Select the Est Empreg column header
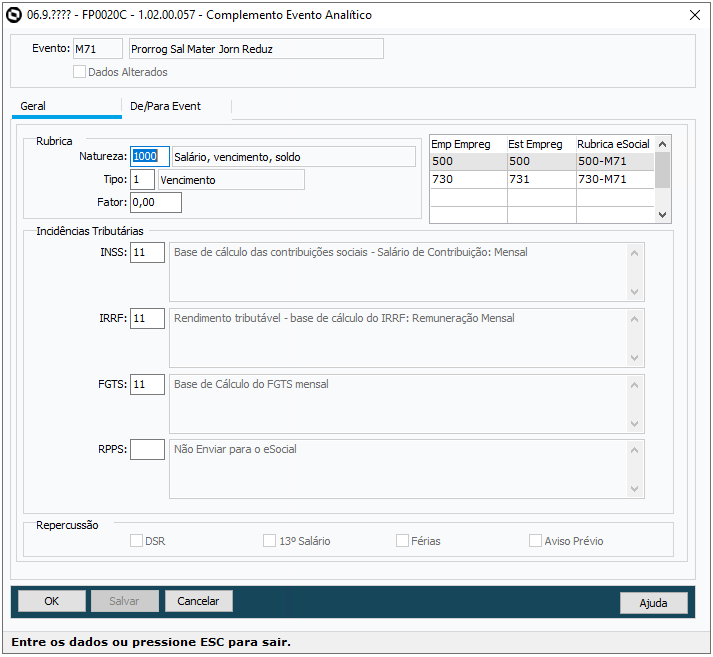The height and width of the screenshot is (657, 713). [x=542, y=144]
